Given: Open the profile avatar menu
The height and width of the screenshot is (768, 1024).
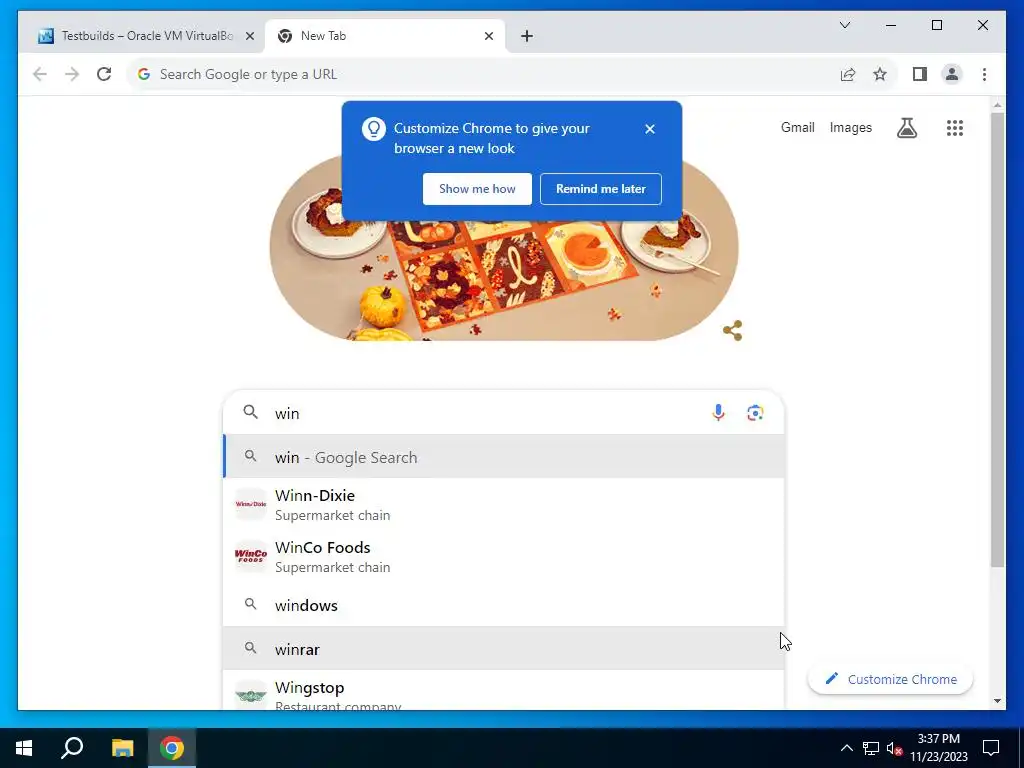Looking at the screenshot, I should [952, 74].
